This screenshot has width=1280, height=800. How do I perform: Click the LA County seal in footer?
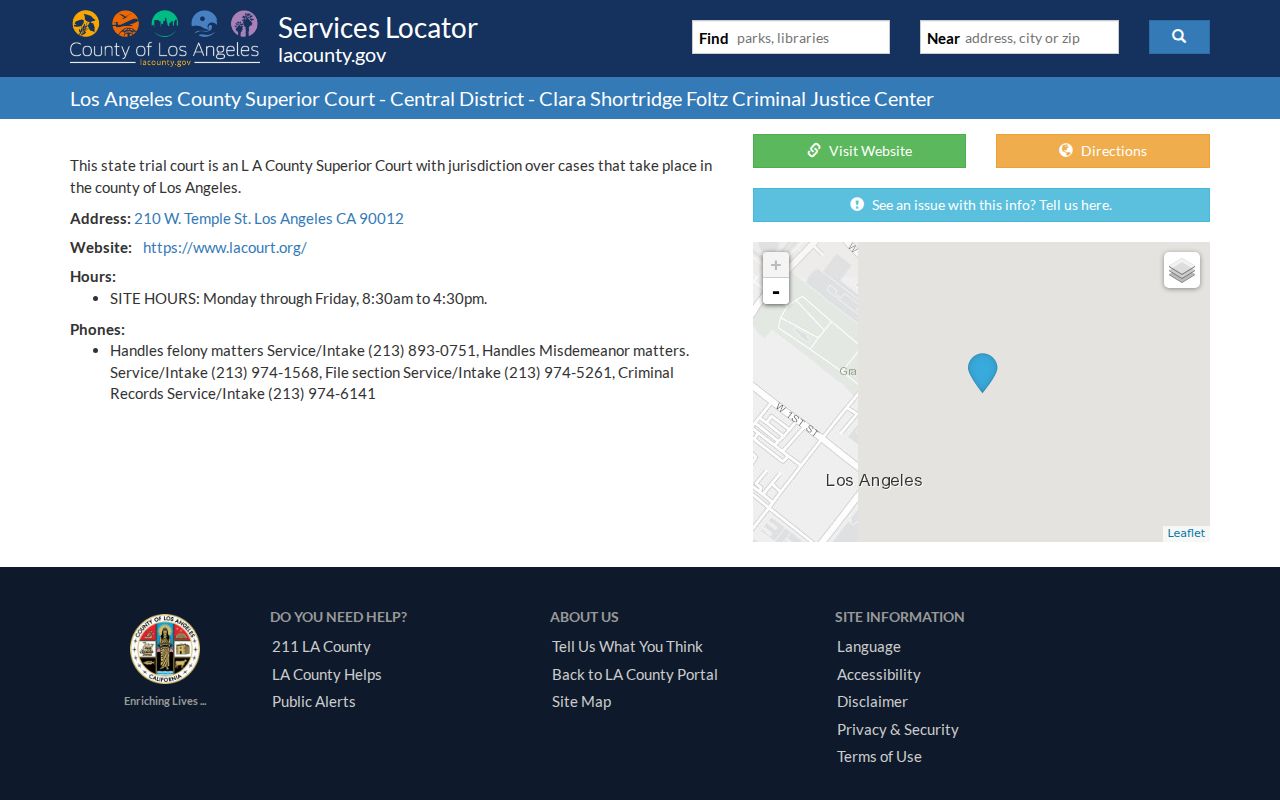point(165,649)
